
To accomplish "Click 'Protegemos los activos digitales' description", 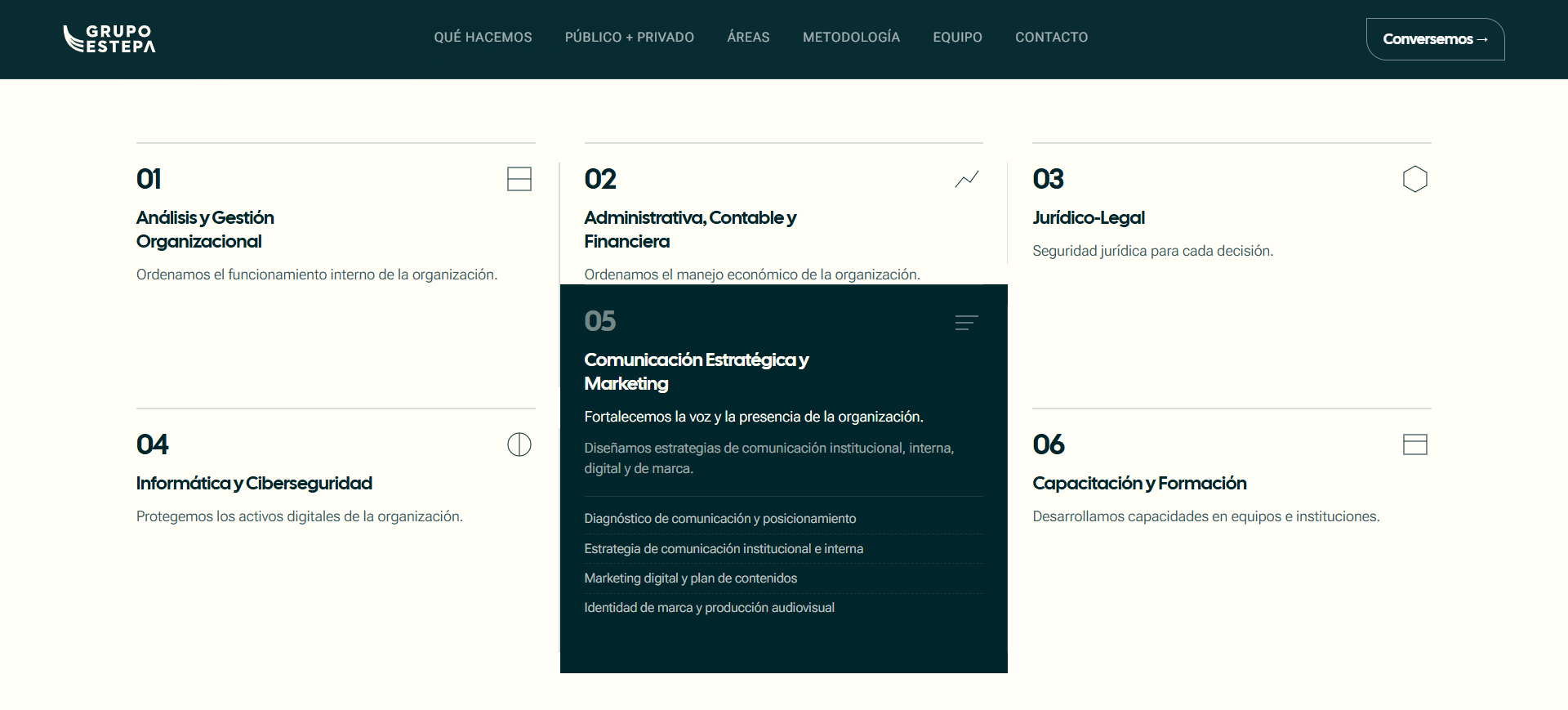I will (x=300, y=516).
